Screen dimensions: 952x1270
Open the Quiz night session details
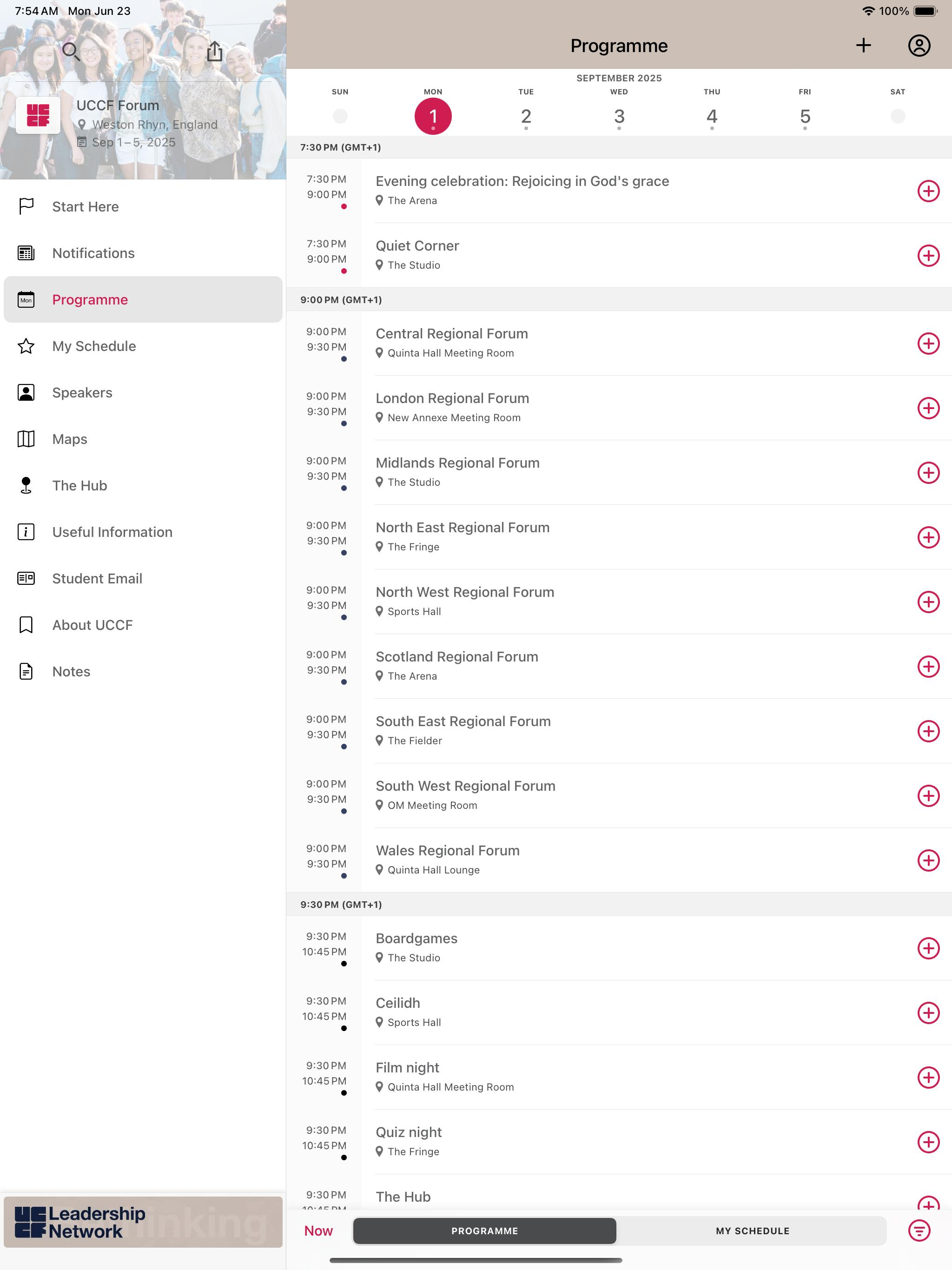(x=619, y=1141)
